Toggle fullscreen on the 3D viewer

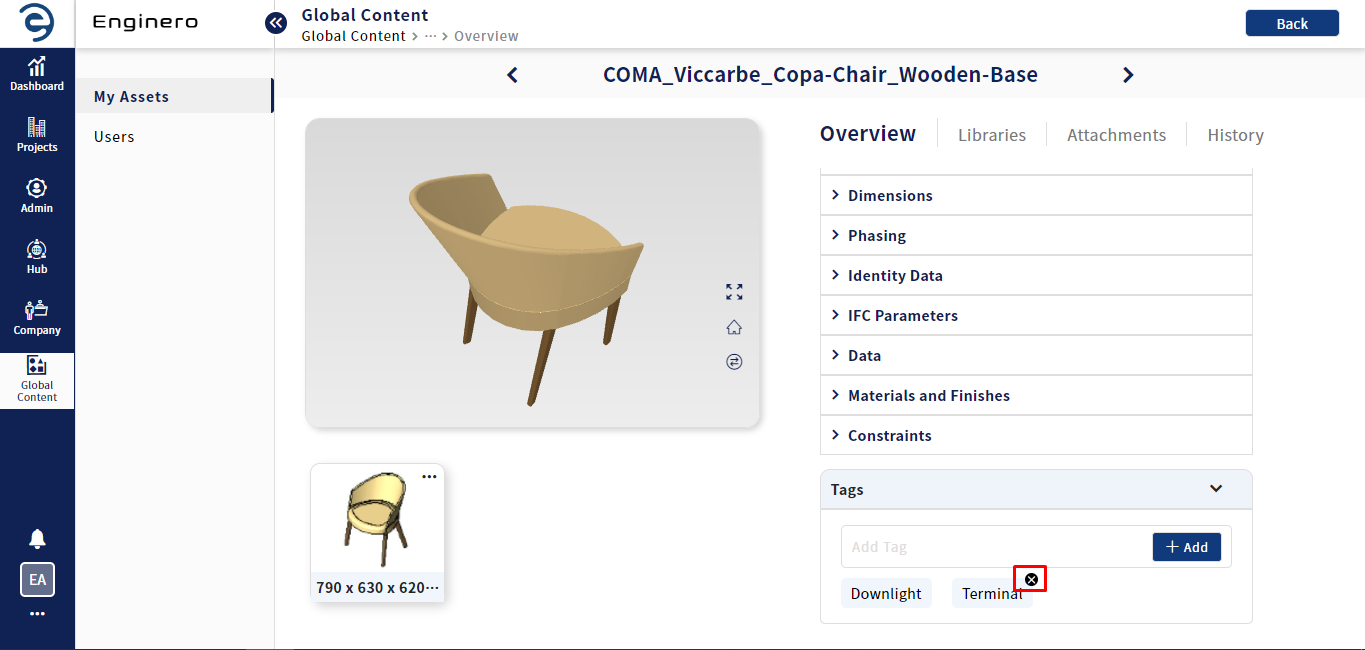tap(734, 292)
